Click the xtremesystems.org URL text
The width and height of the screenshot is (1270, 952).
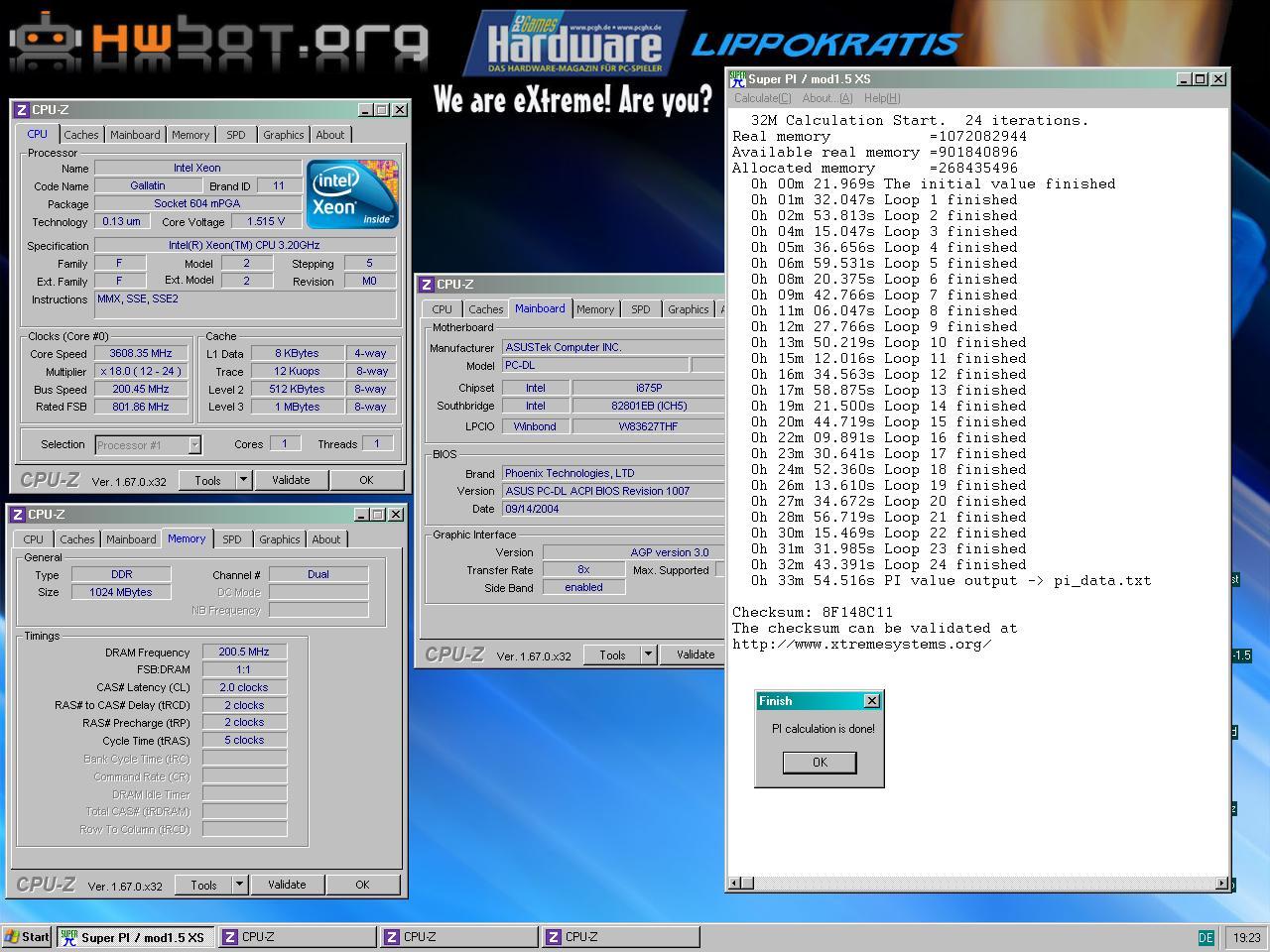click(862, 644)
